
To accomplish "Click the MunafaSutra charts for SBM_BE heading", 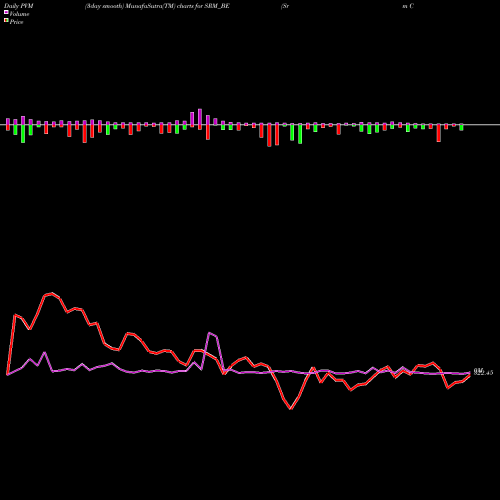I will [157, 6].
